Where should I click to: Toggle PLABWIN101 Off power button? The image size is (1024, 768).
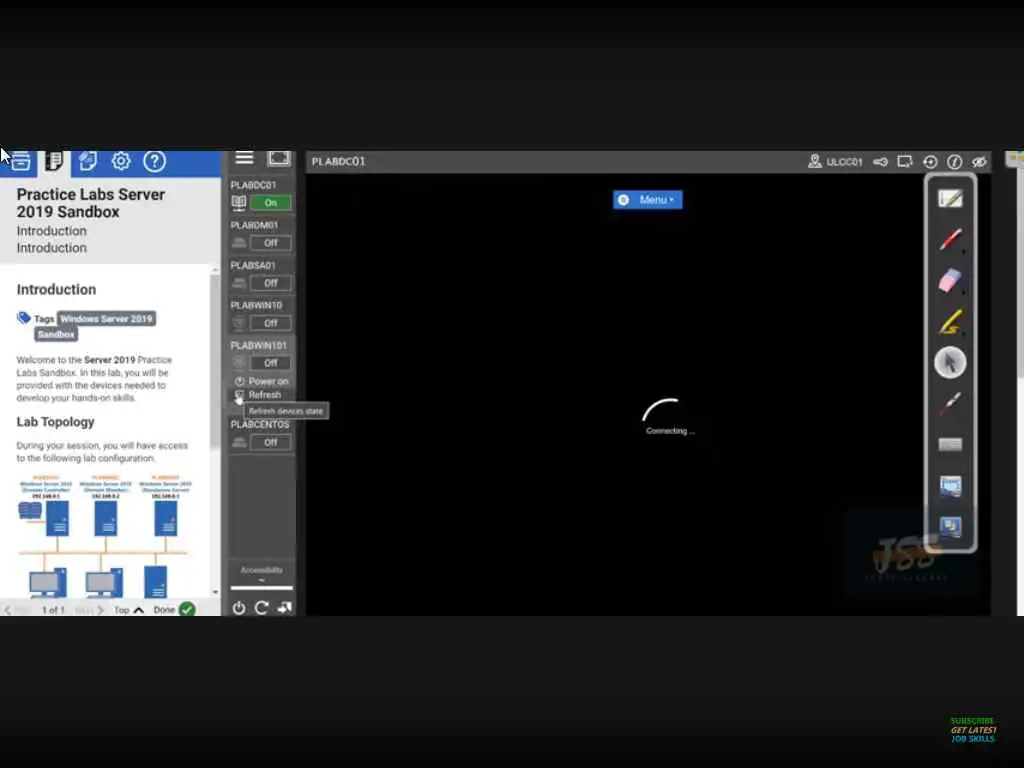tap(270, 363)
